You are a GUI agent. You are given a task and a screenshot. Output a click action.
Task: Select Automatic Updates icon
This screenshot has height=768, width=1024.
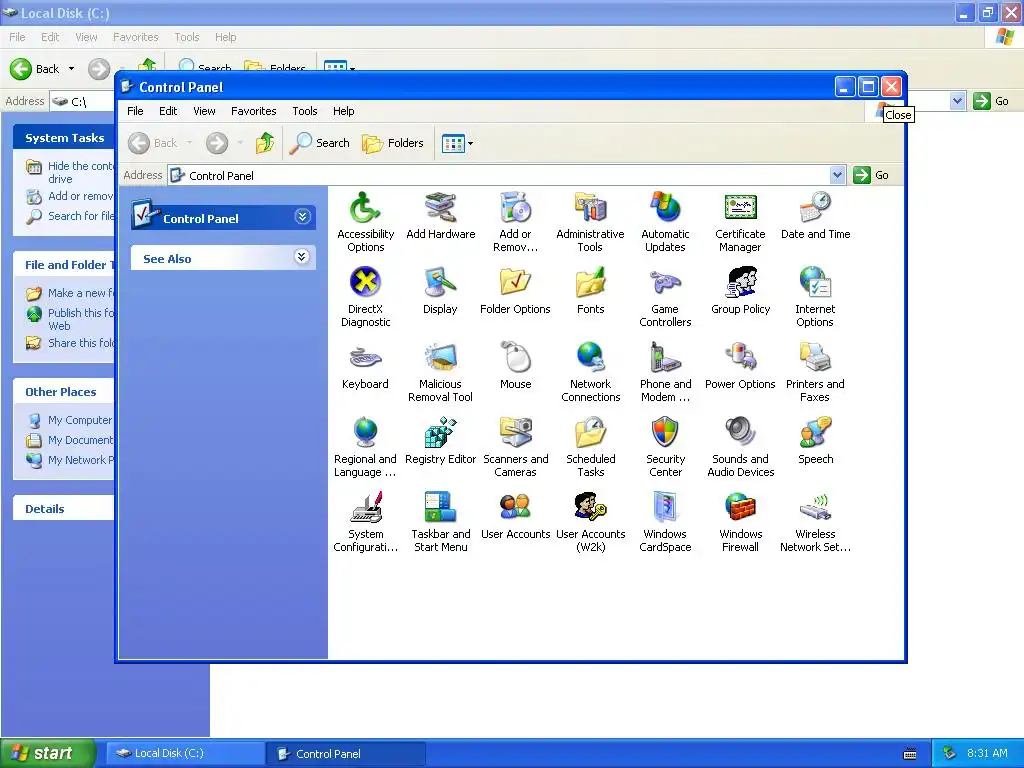(665, 208)
